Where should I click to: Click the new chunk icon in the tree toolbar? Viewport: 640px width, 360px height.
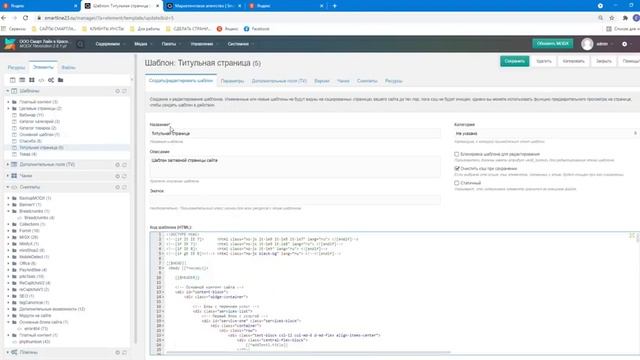click(31, 80)
